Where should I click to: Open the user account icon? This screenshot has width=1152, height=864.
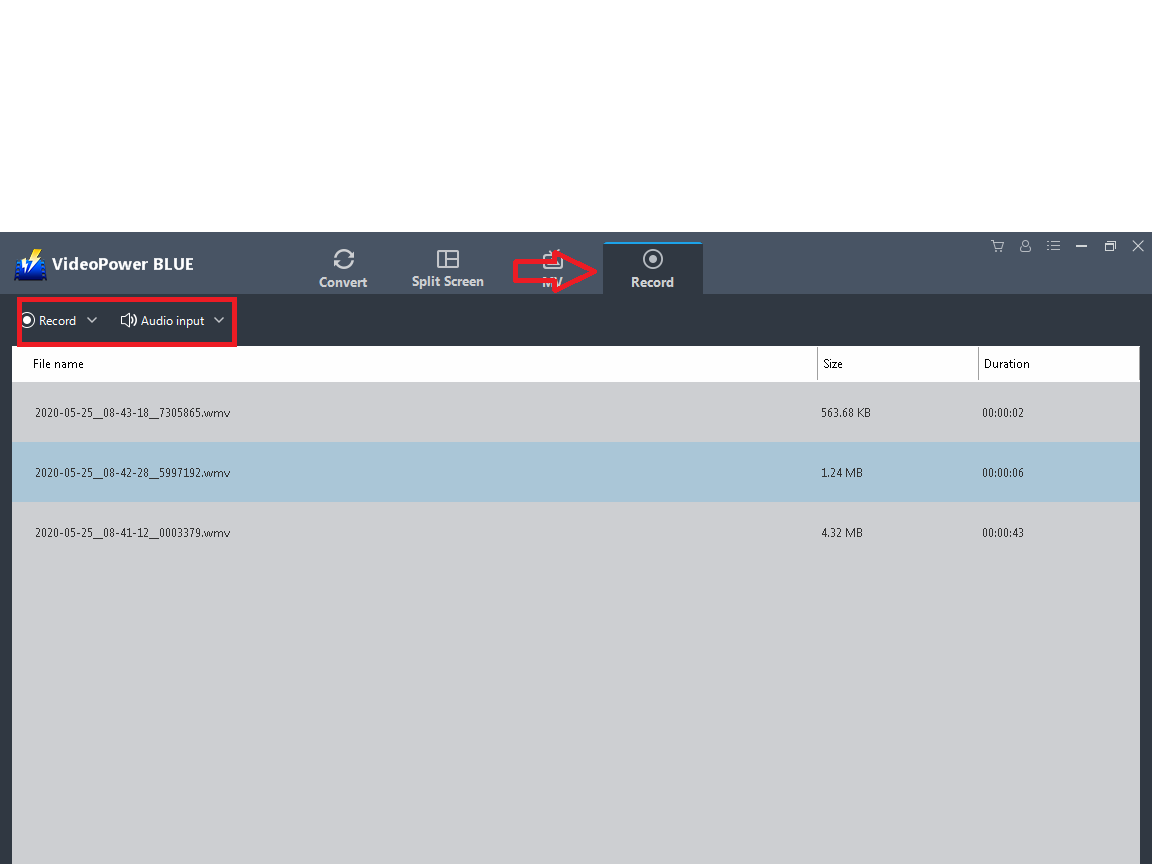1025,246
